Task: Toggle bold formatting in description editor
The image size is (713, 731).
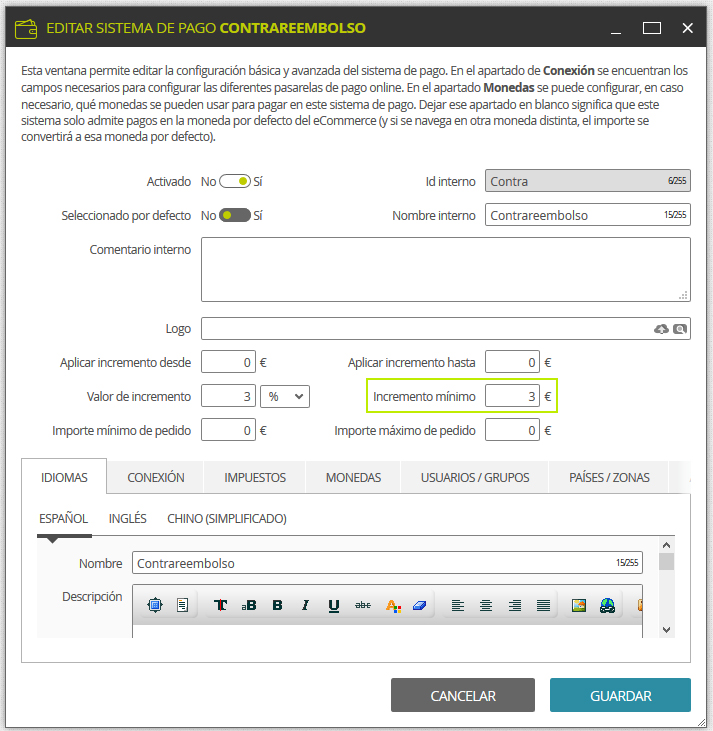Action: (277, 605)
